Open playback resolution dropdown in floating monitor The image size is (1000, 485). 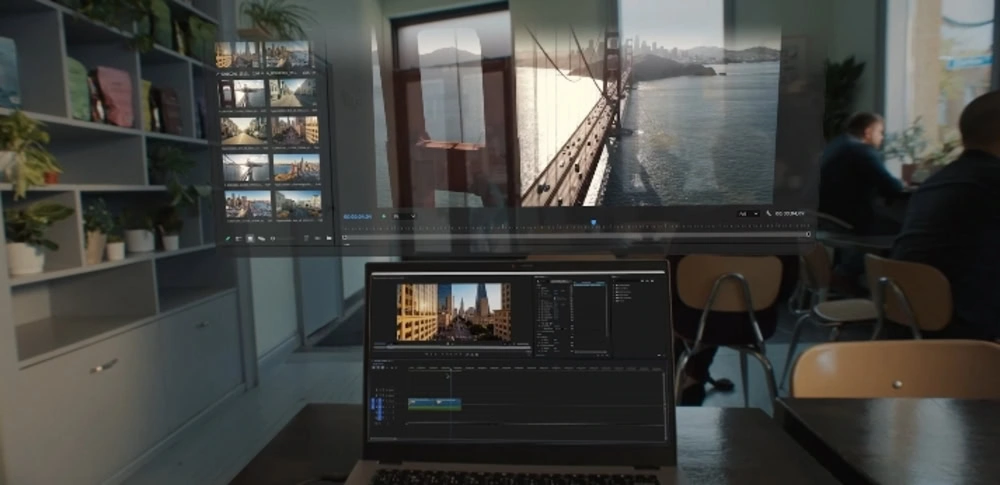click(x=746, y=214)
